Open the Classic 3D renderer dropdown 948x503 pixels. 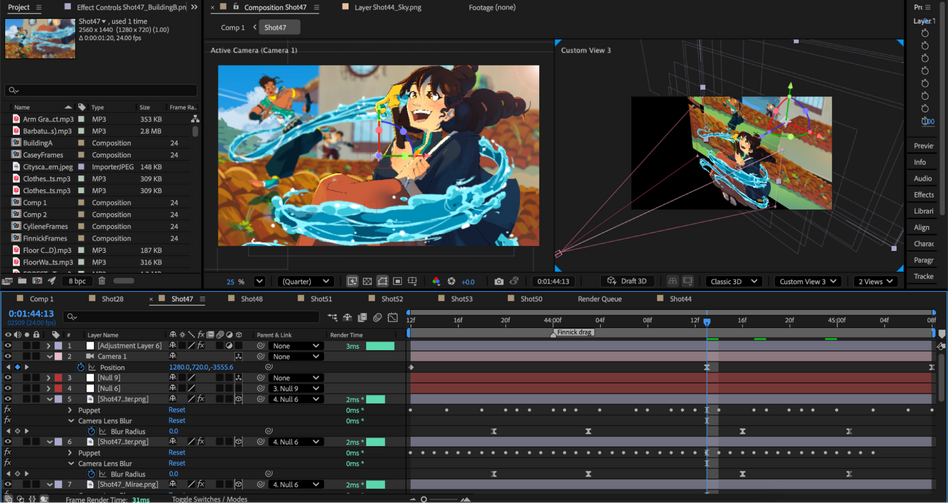734,282
